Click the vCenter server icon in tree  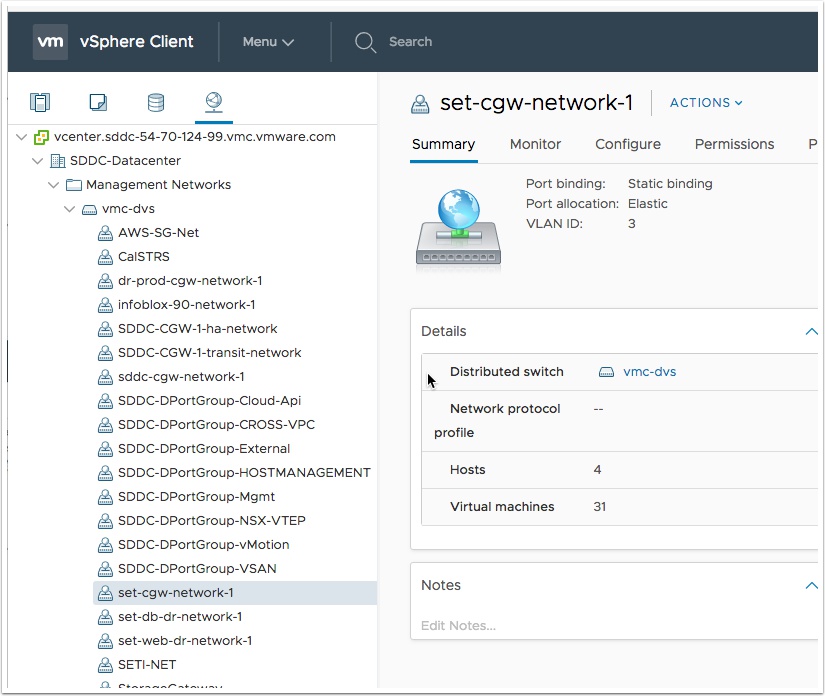point(41,137)
